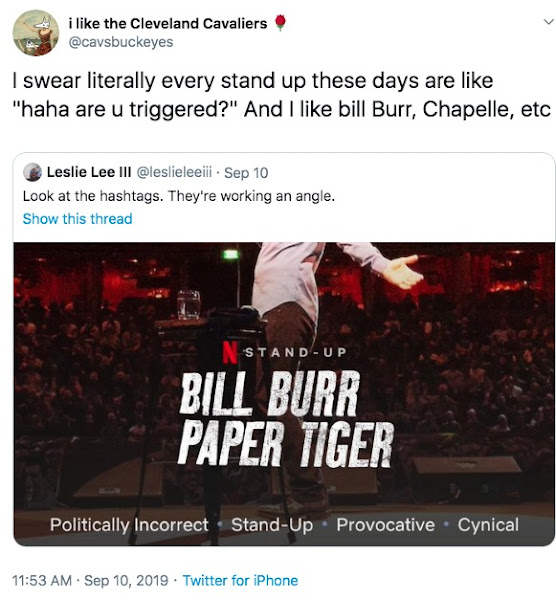The width and height of the screenshot is (556, 600).
Task: Click the @leslieleeiii handle
Action: (x=174, y=173)
